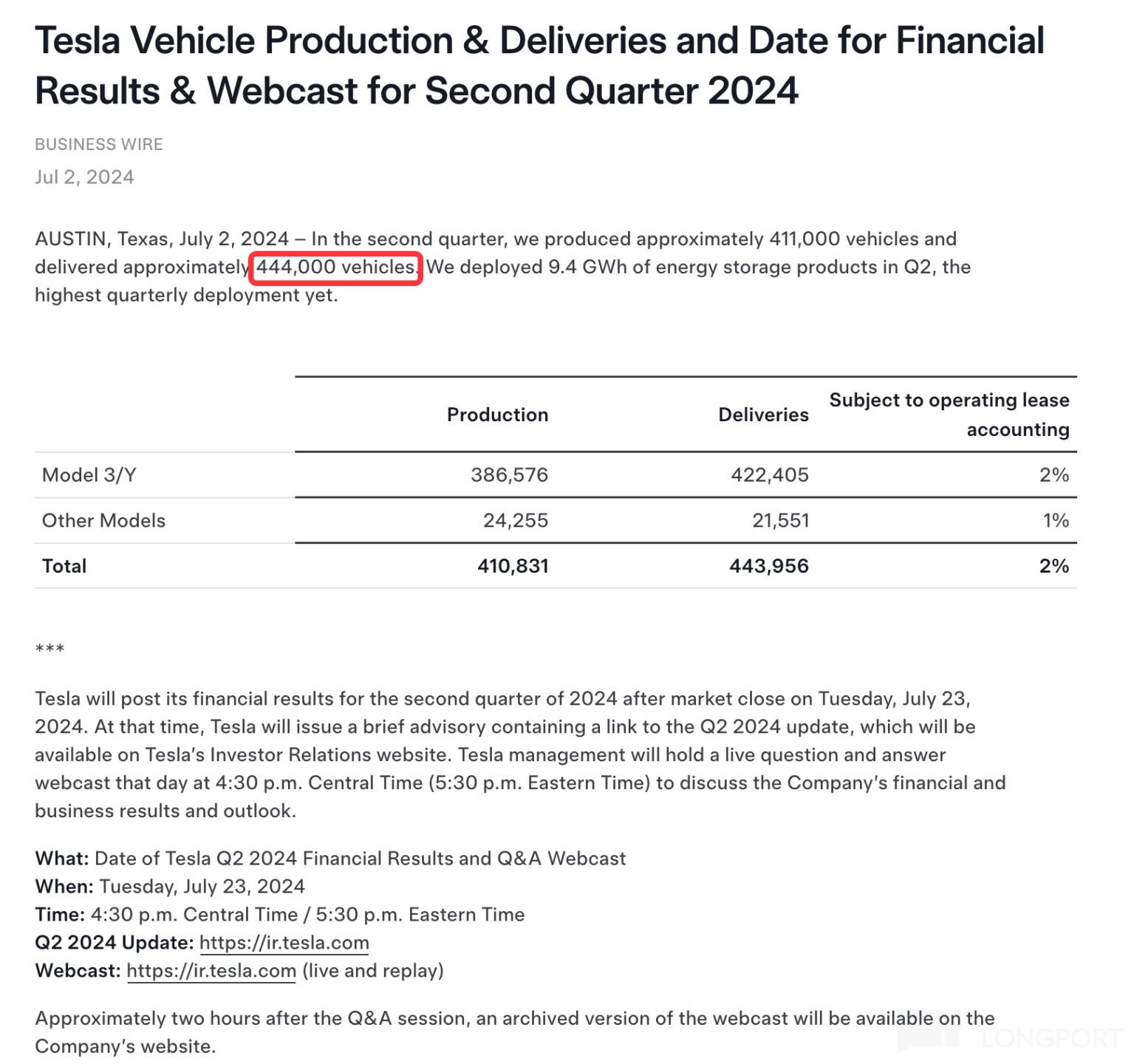Viewport: 1134px width, 1064px height.
Task: Select Subject to operating lease accounting header
Action: point(949,415)
